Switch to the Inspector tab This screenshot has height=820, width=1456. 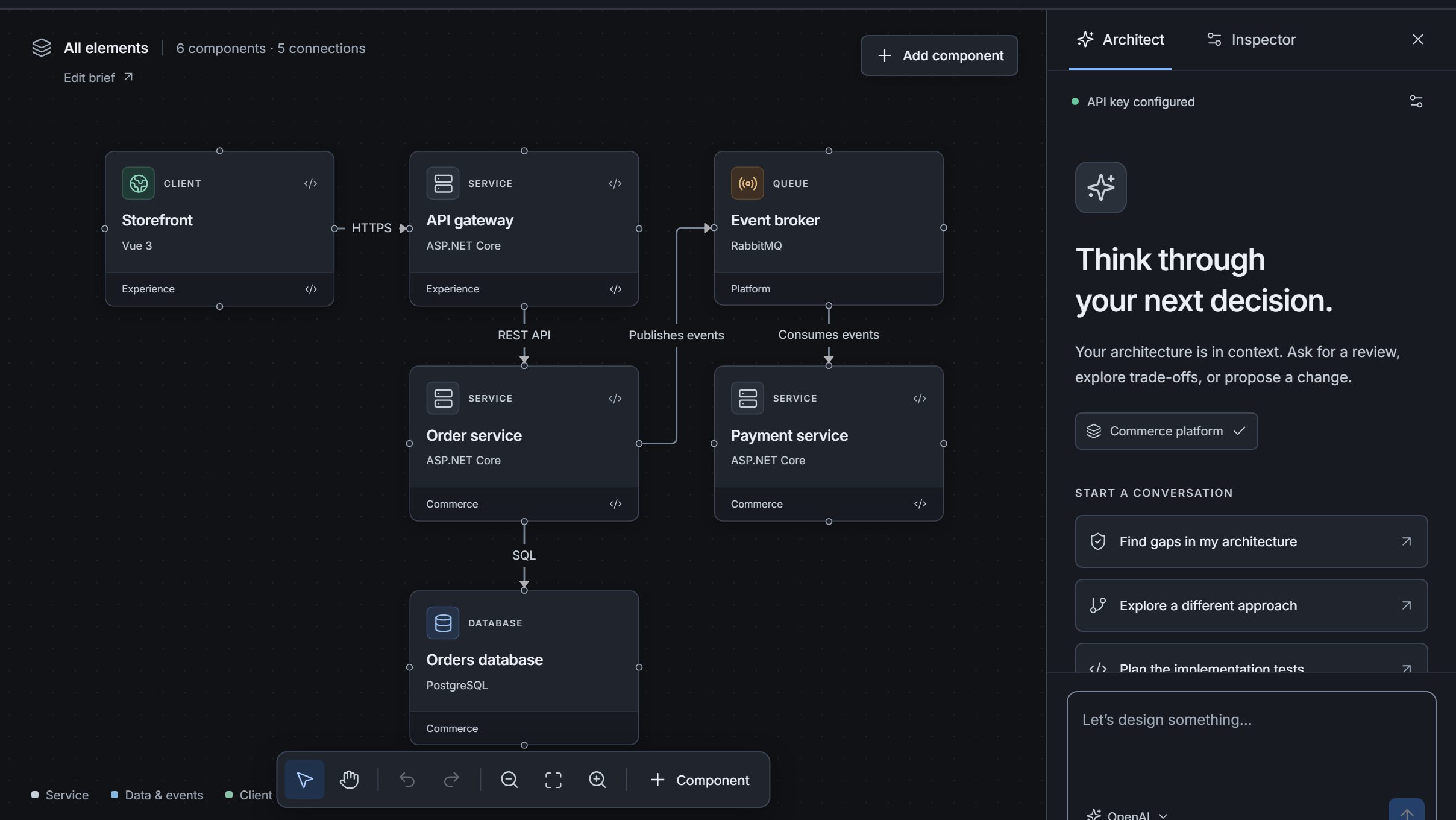tap(1251, 40)
